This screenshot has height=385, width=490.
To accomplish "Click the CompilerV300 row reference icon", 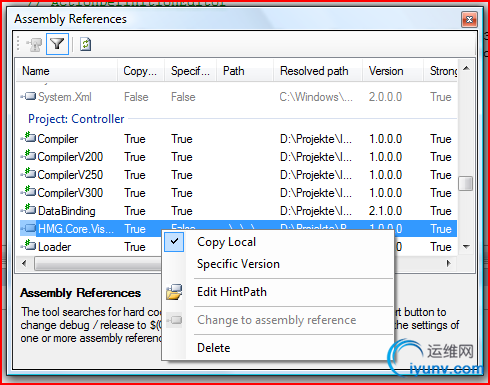I will [29, 191].
